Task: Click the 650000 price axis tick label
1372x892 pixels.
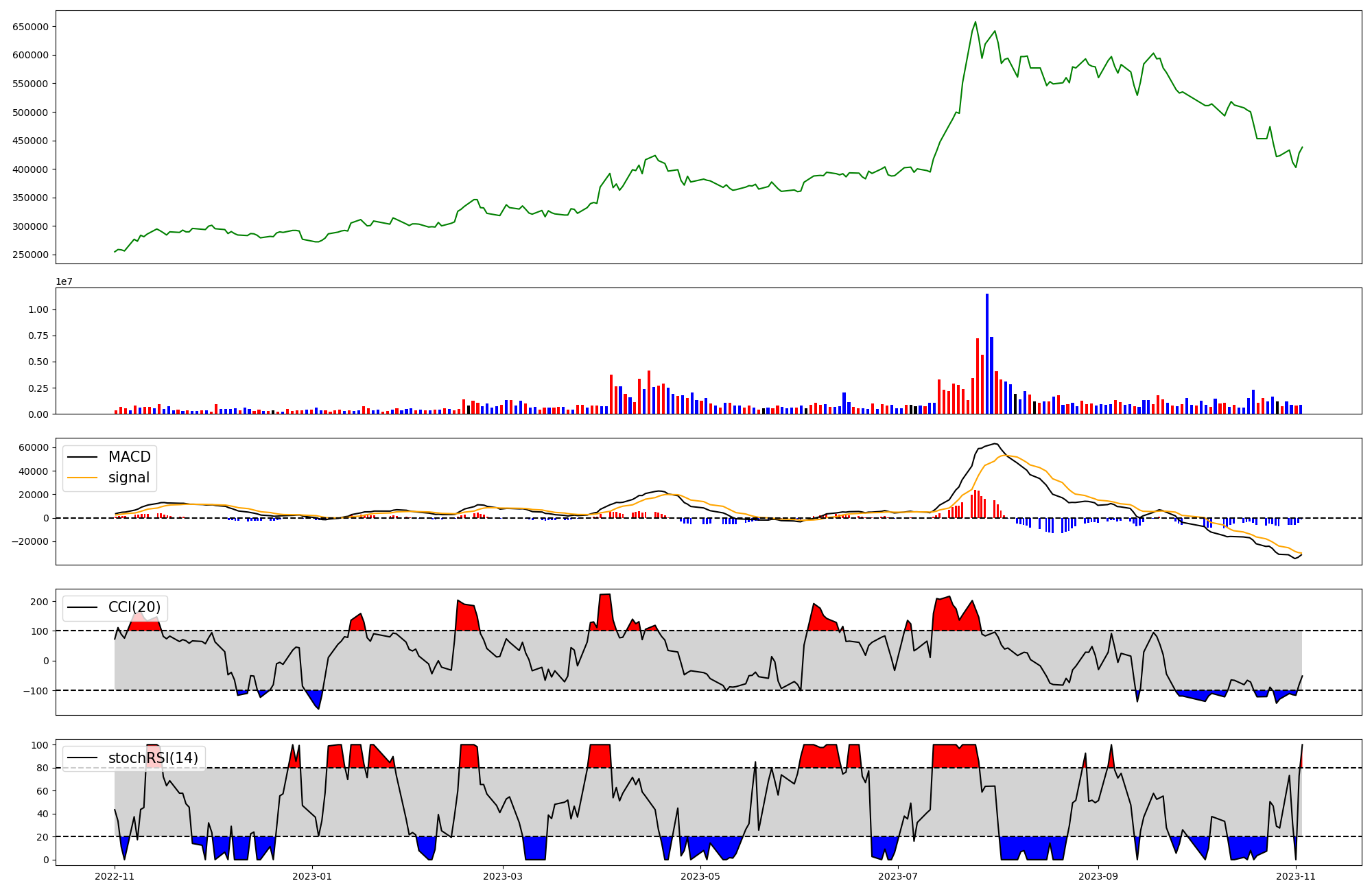Action: (30, 27)
